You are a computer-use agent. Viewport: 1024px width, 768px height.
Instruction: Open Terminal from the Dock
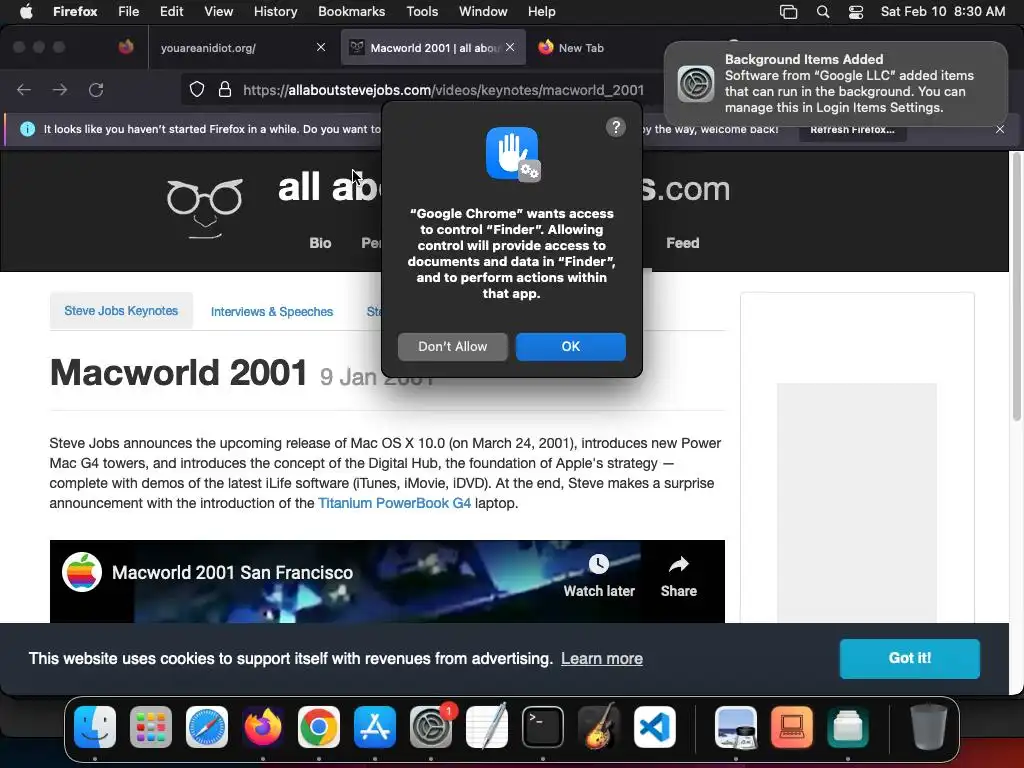coord(543,727)
